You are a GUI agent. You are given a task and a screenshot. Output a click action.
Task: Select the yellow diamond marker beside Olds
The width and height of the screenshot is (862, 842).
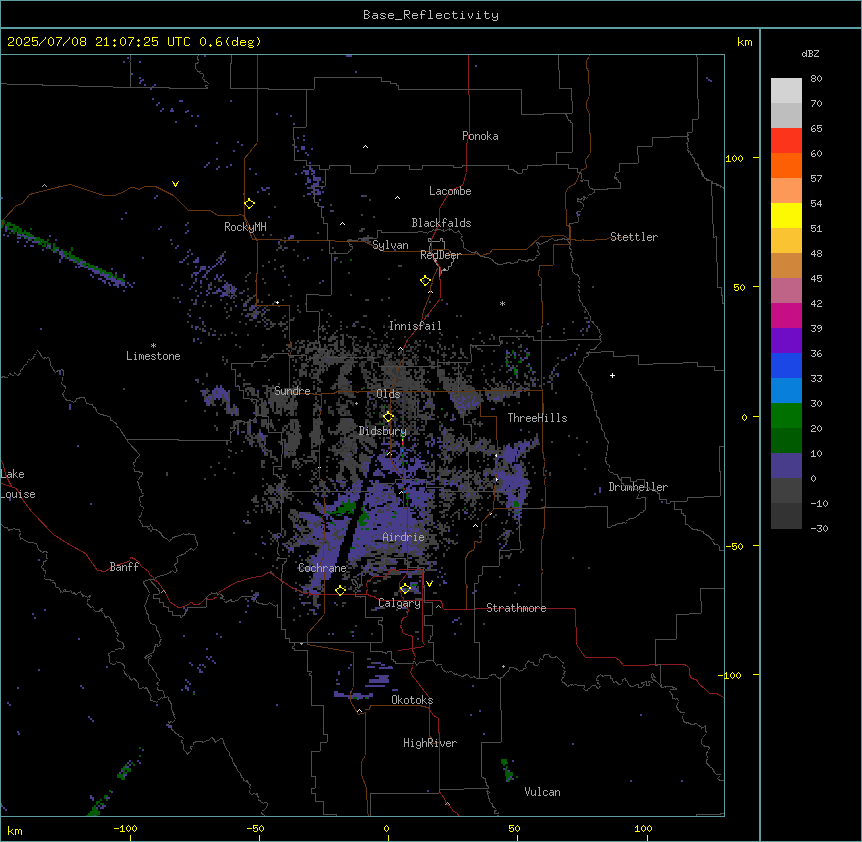[388, 416]
